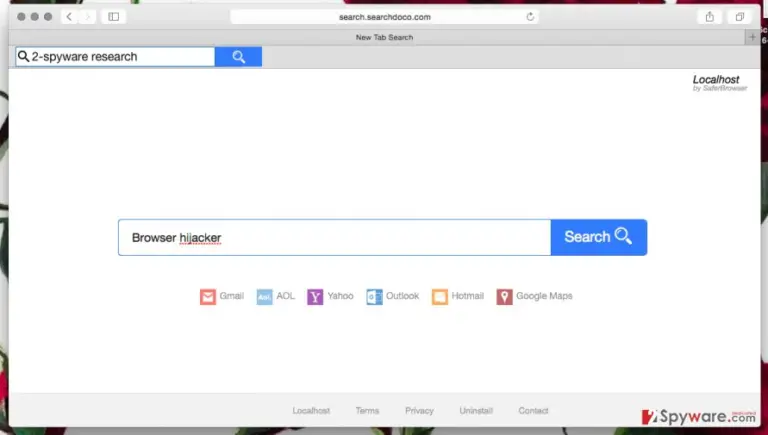Open the Hotmail shortcut

[457, 296]
